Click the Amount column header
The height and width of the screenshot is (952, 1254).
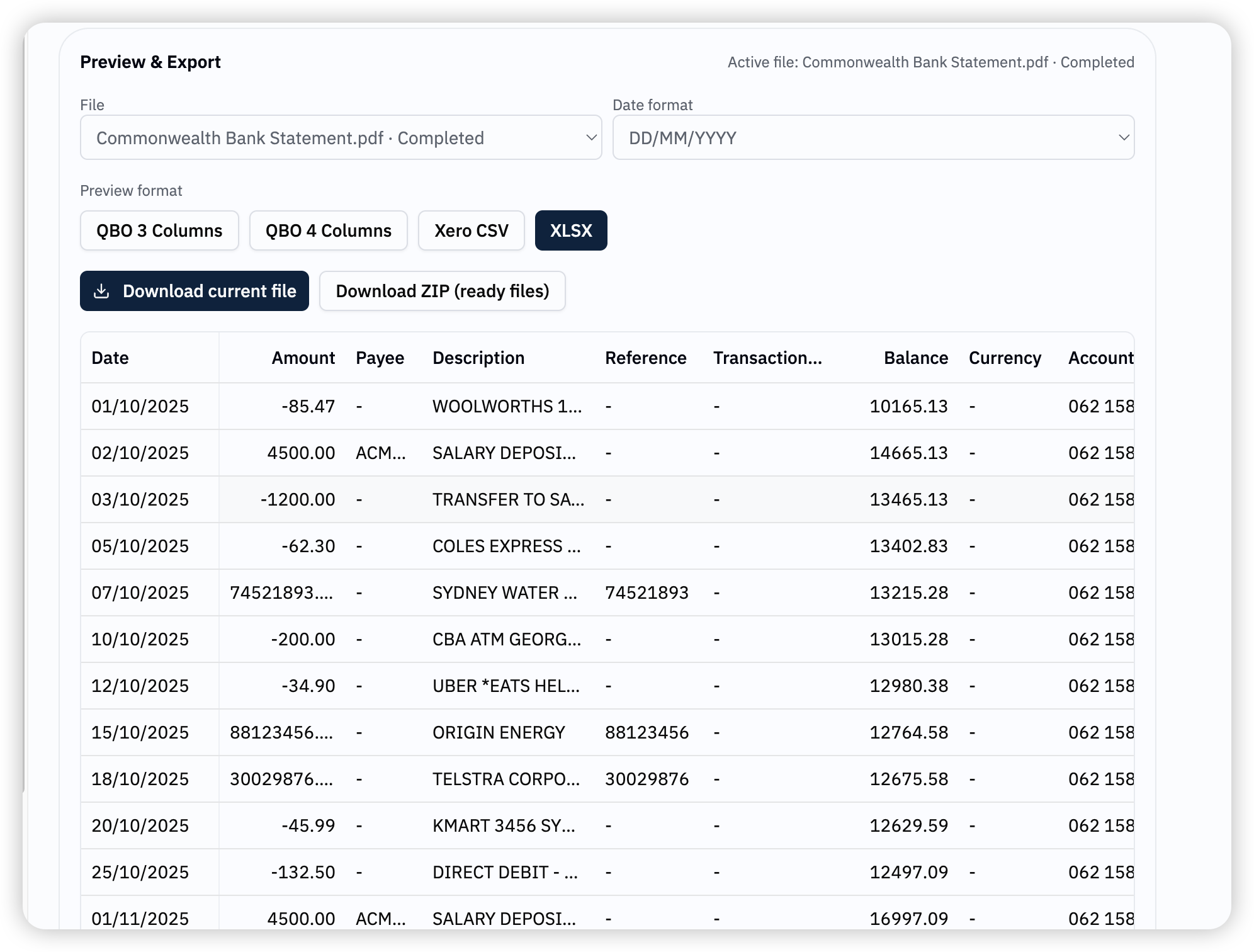303,358
